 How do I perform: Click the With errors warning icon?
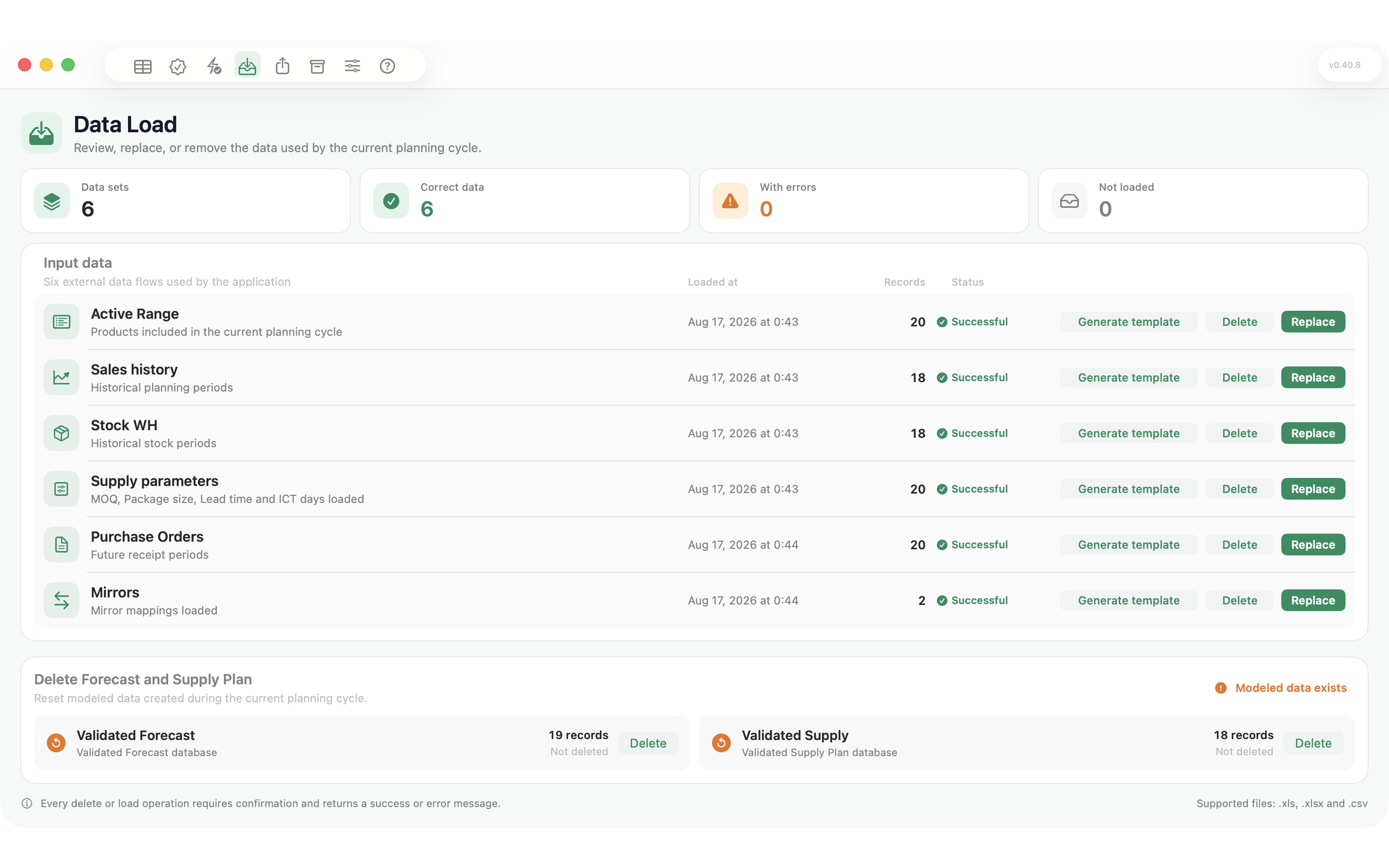[x=730, y=201]
